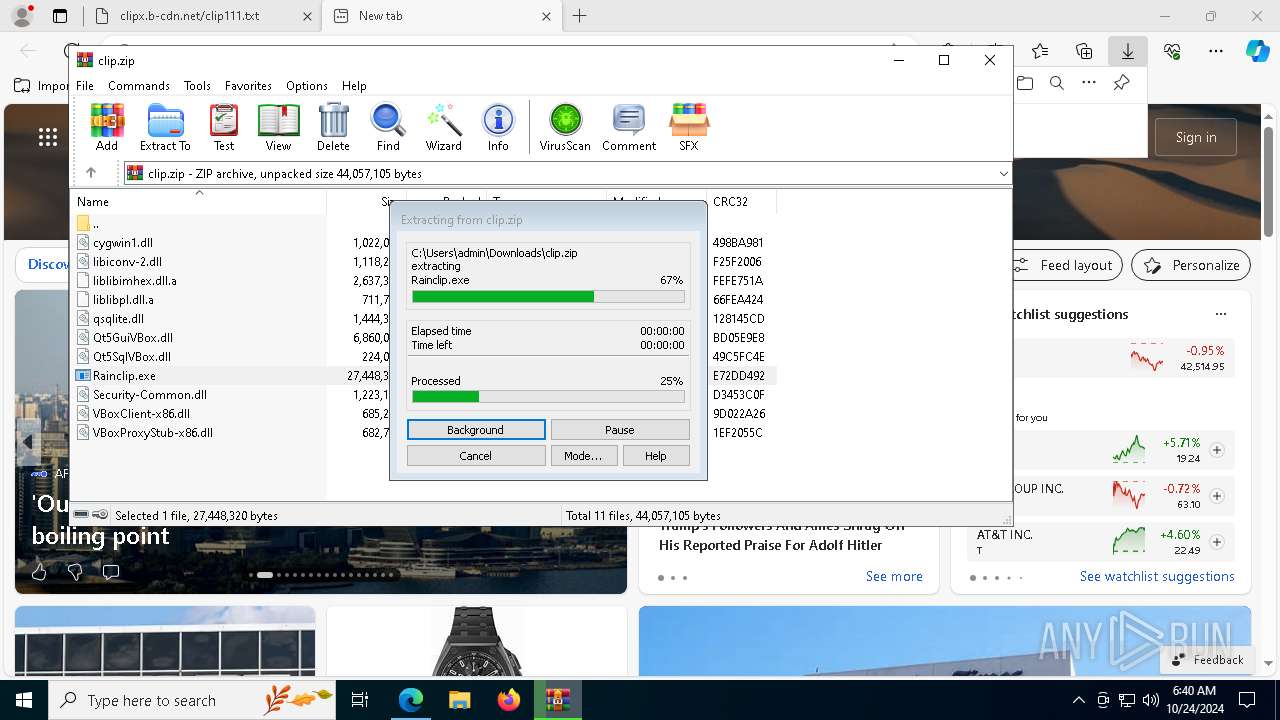Screen dimensions: 1280x720
Task: Open Firefox from taskbar
Action: (x=508, y=700)
